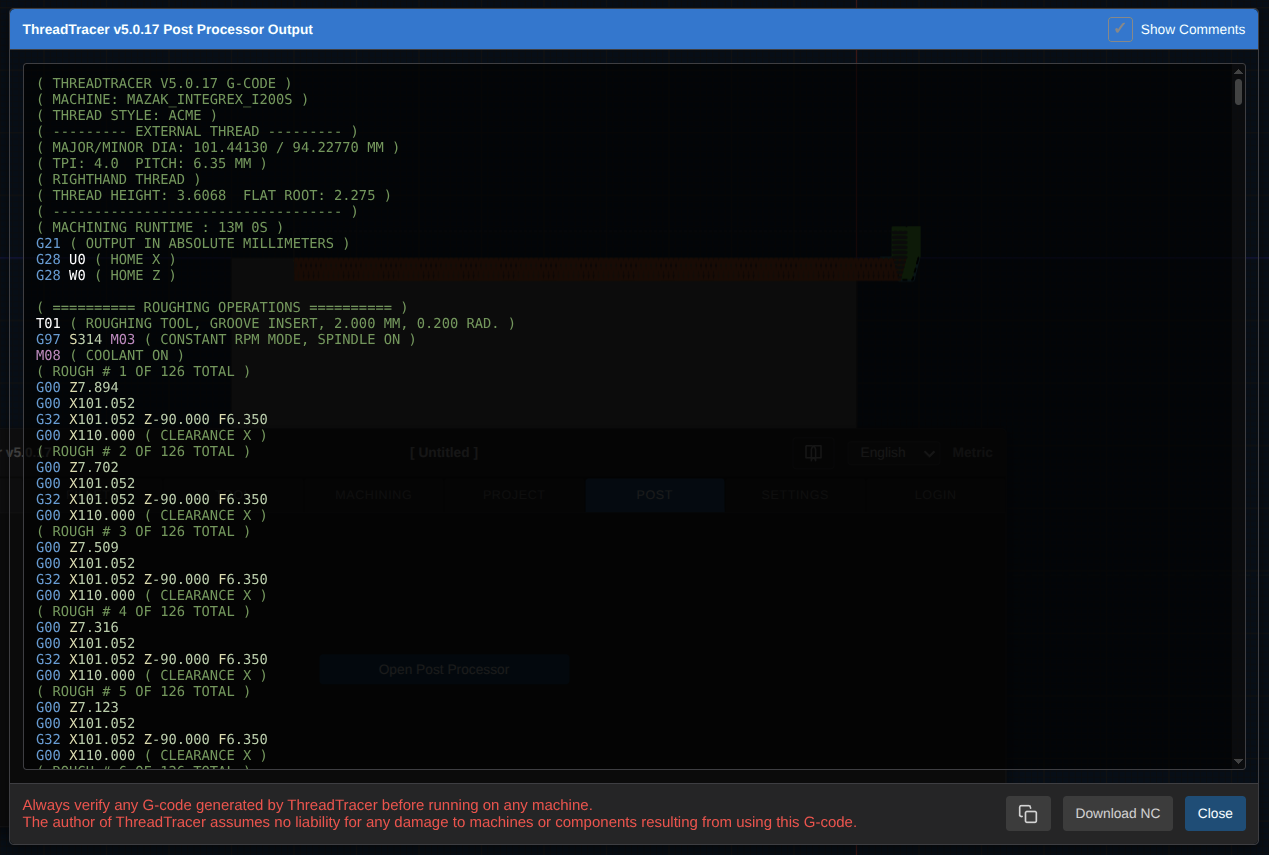Image resolution: width=1269 pixels, height=855 pixels.
Task: Click the THREADTRACER V5.0.17 G-CODE comment line
Action: click(x=164, y=83)
